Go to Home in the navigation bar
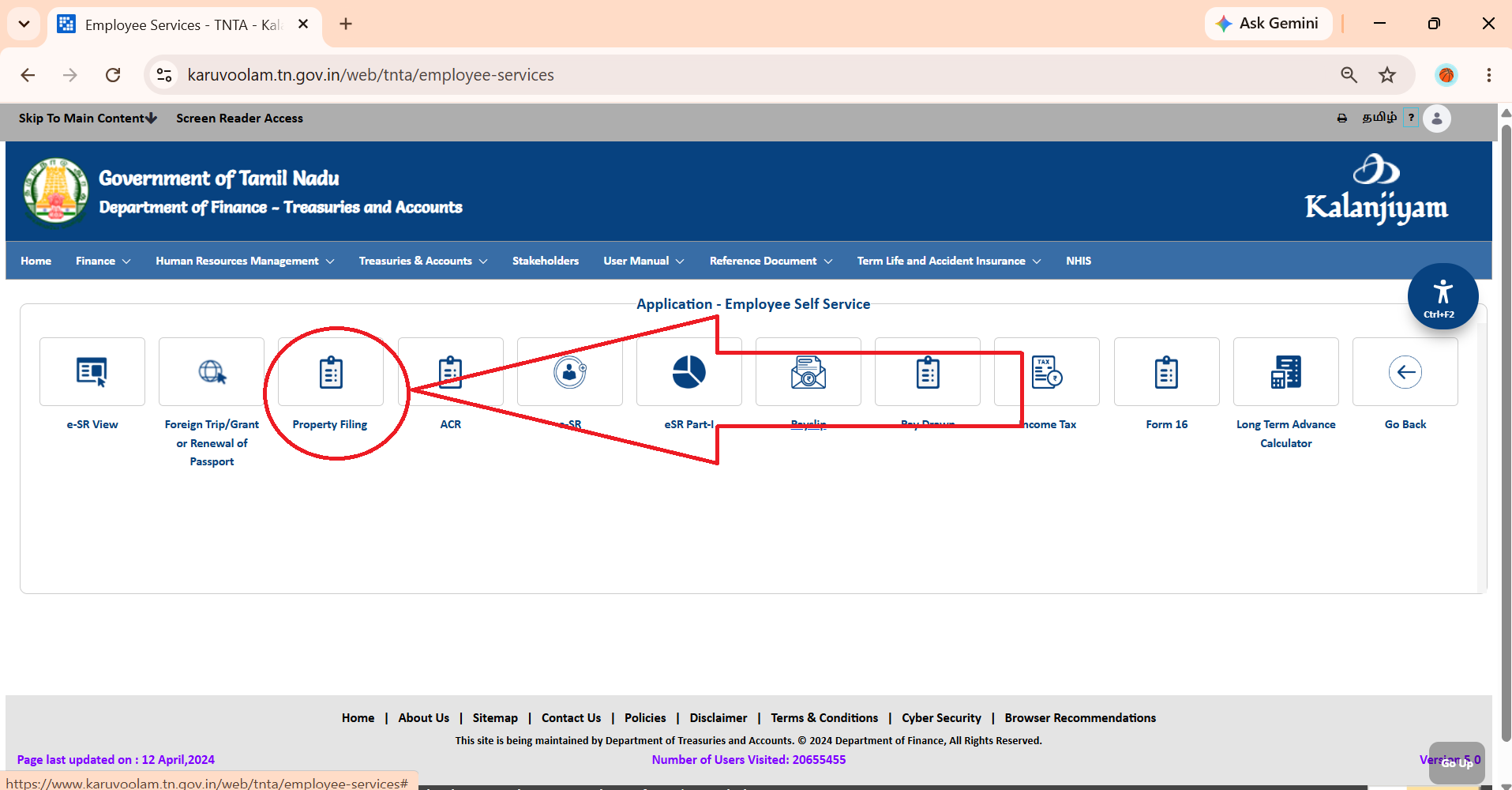The width and height of the screenshot is (1512, 790). coord(36,261)
